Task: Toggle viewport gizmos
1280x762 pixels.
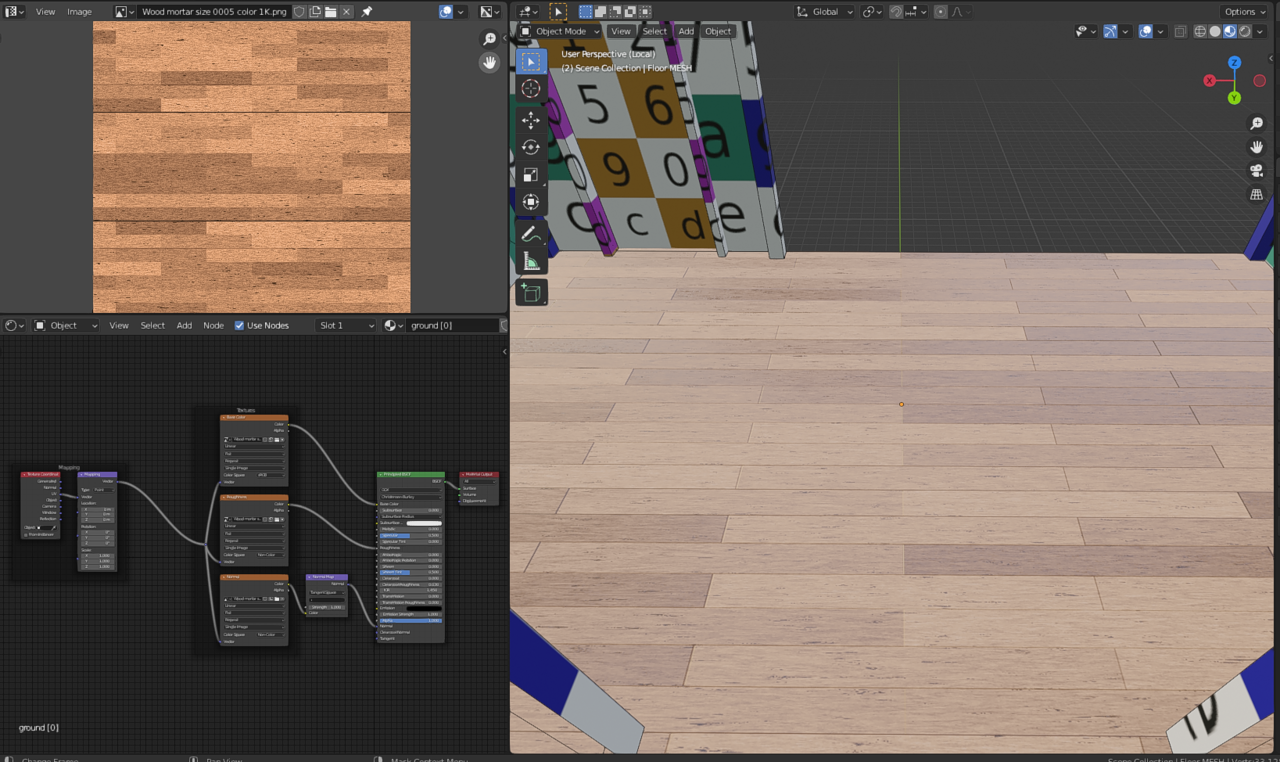Action: click(x=1110, y=31)
